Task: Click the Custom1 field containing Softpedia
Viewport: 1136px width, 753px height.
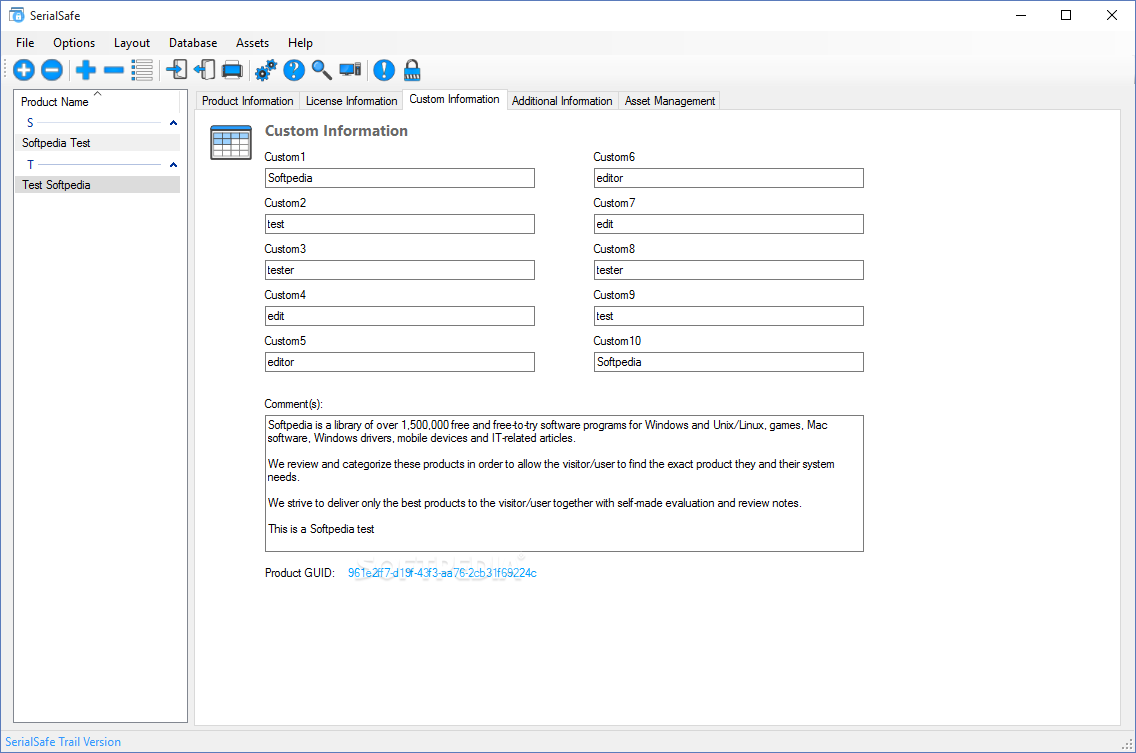Action: (x=400, y=178)
